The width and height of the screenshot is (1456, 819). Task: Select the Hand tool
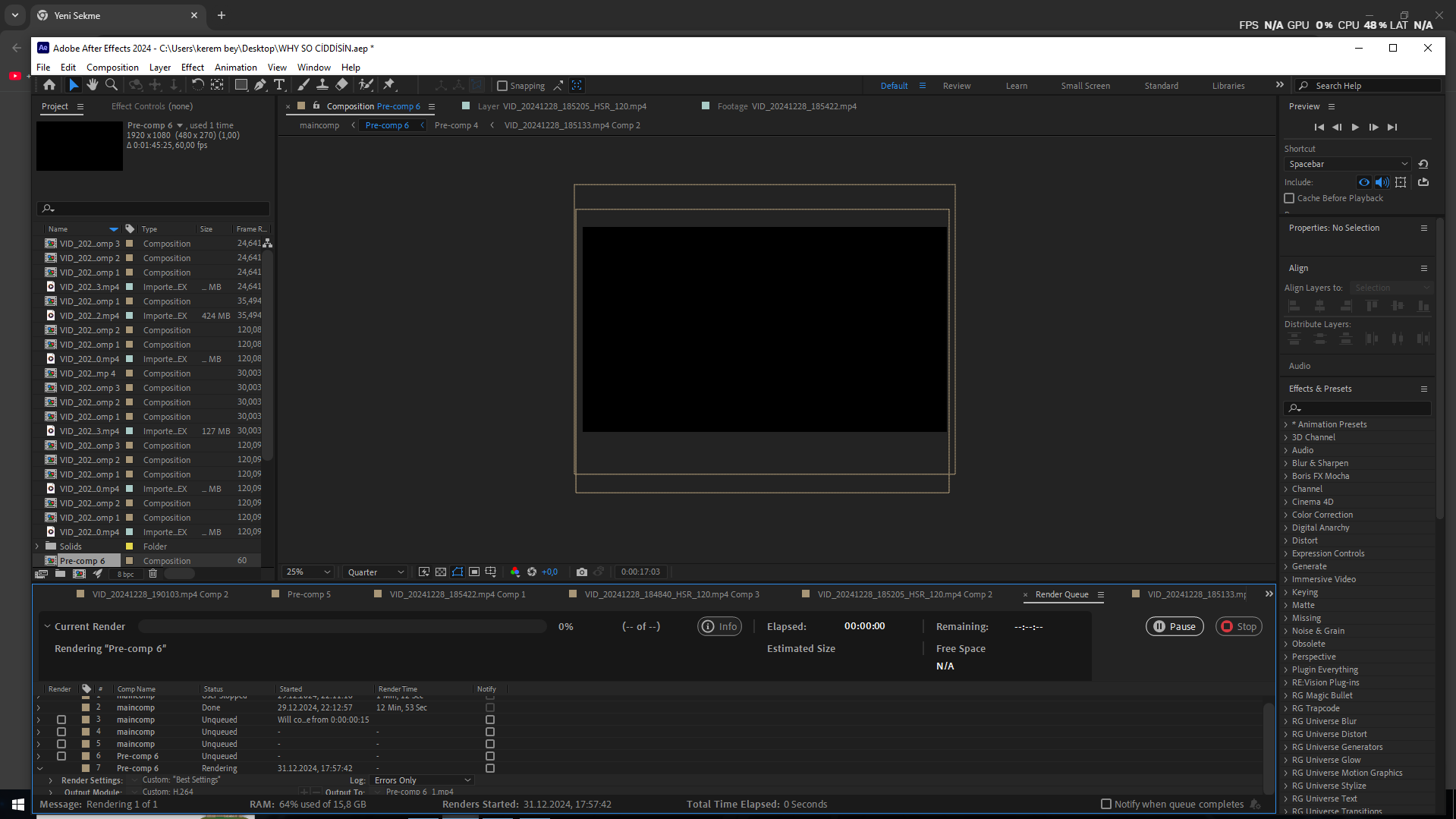click(x=92, y=85)
